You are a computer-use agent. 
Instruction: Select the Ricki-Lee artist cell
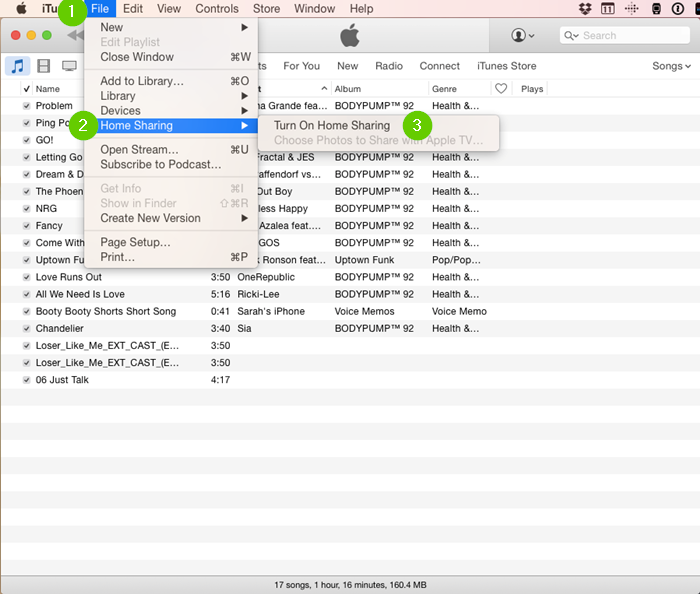coord(258,294)
